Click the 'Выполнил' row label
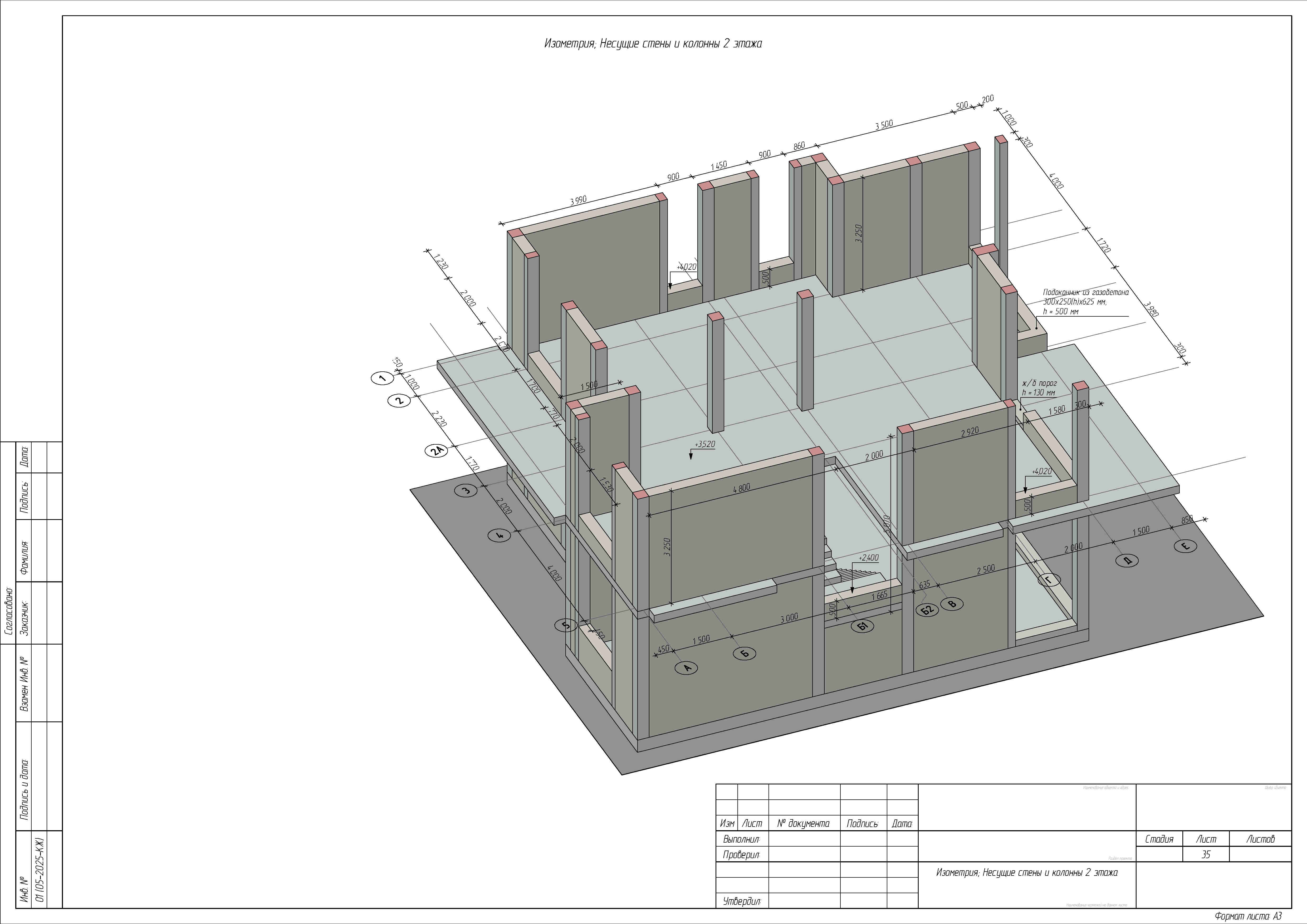The width and height of the screenshot is (1307, 924). pyautogui.click(x=741, y=839)
